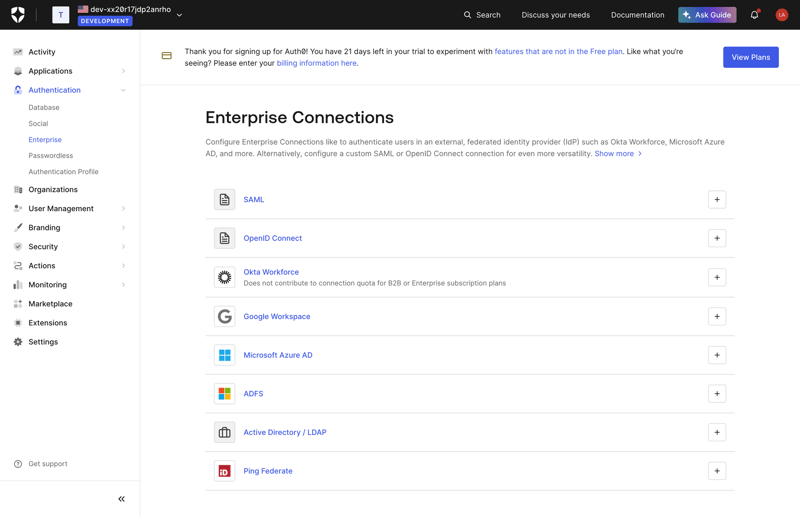
Task: Expand description with Show more
Action: (x=618, y=154)
